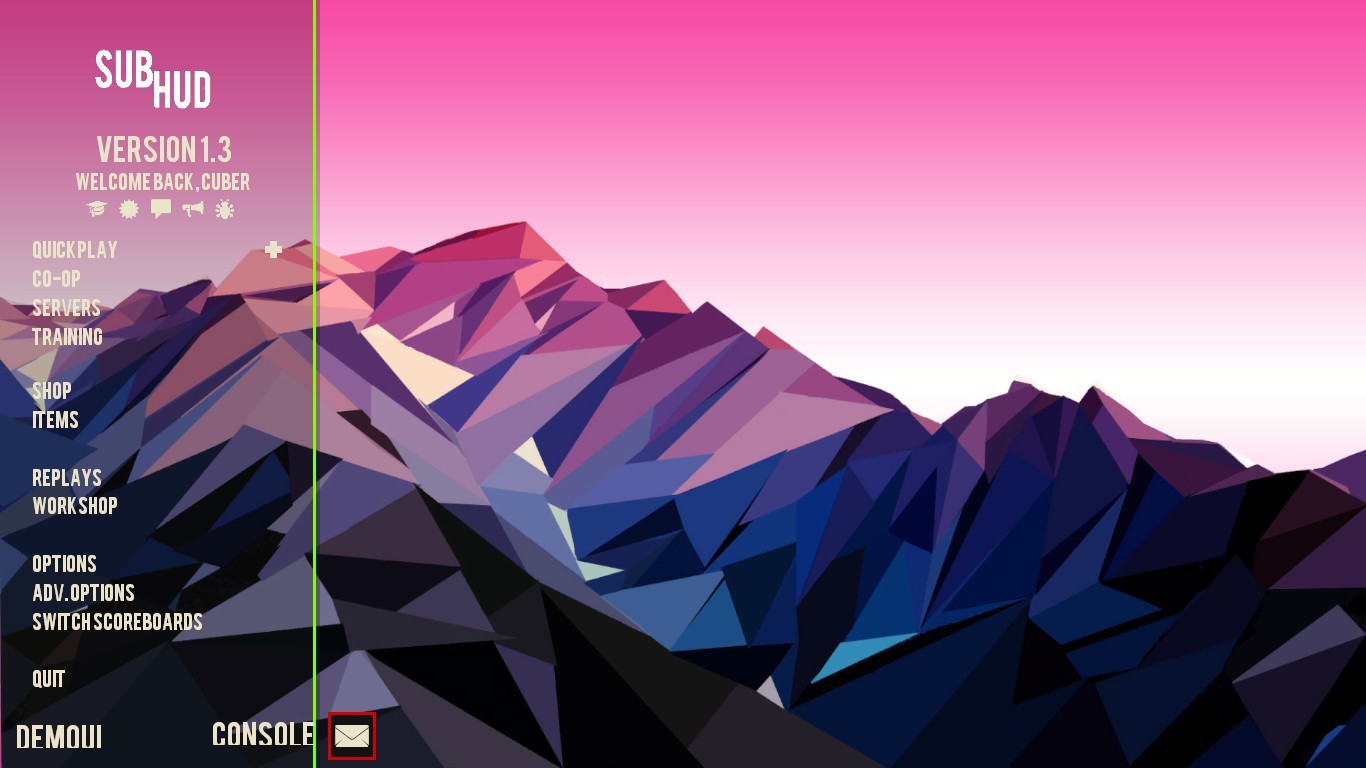1366x768 pixels.
Task: Open the speech bubble chat icon
Action: [161, 209]
